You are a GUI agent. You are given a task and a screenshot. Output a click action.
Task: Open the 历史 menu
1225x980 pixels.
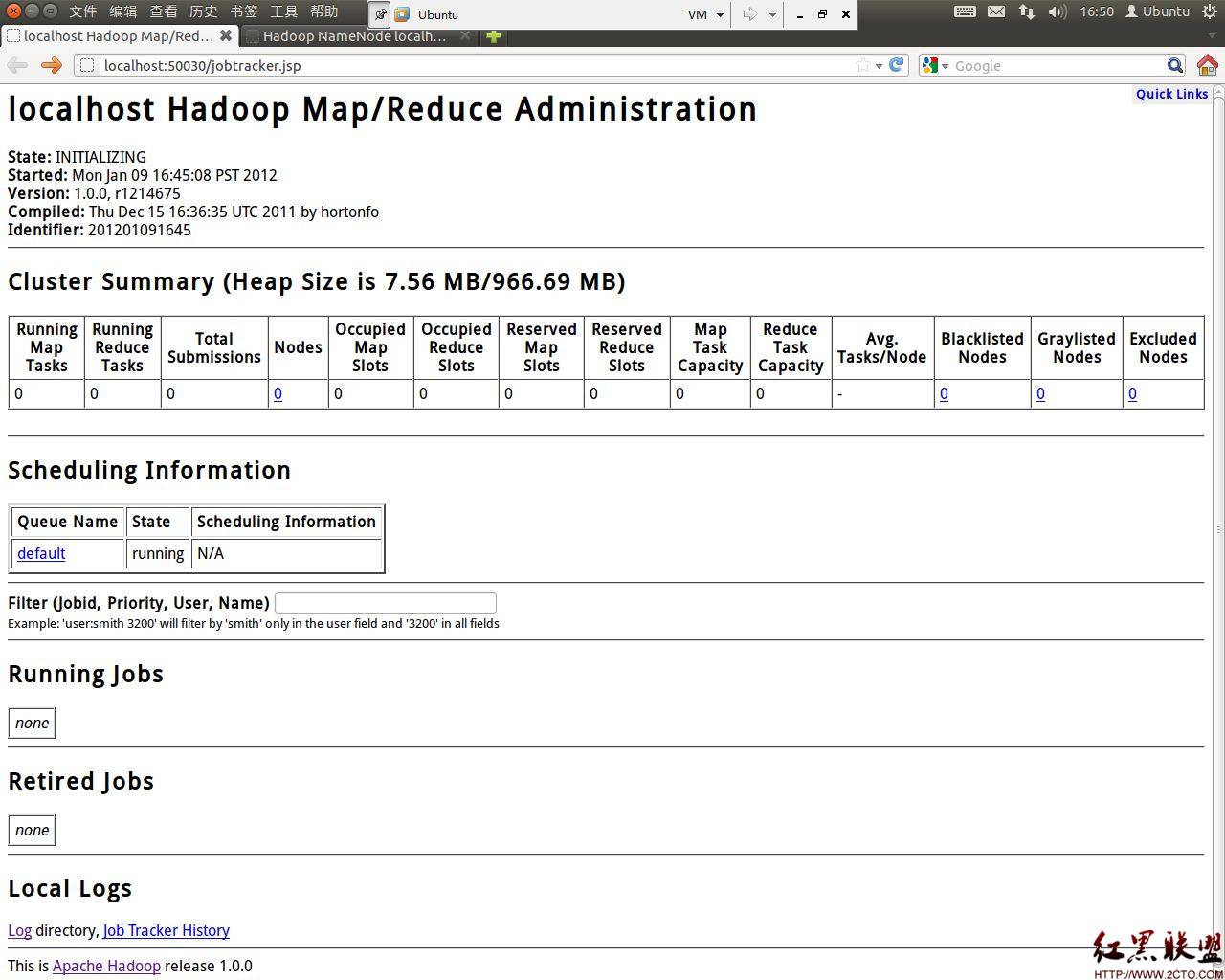coord(204,11)
